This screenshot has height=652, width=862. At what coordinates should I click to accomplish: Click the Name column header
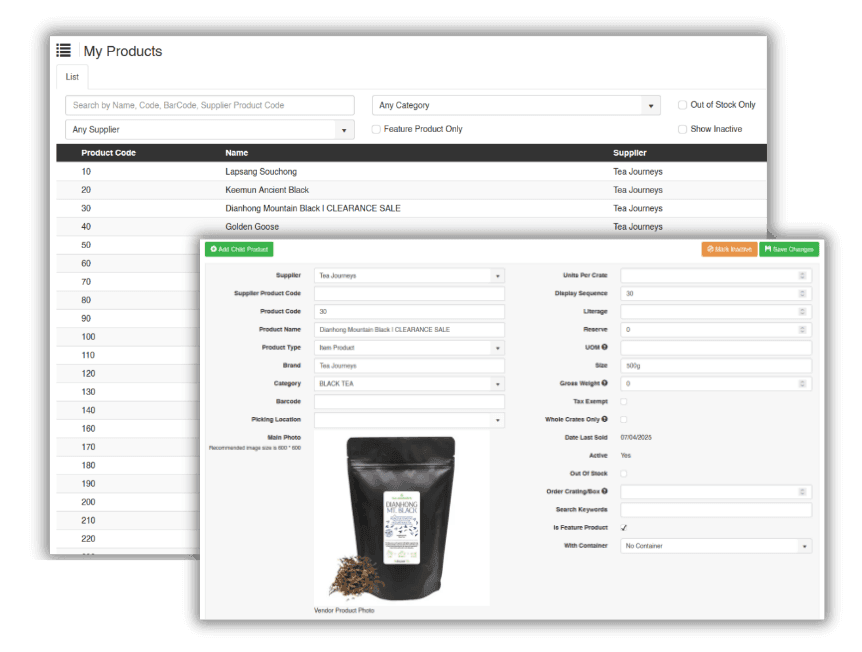tap(236, 153)
